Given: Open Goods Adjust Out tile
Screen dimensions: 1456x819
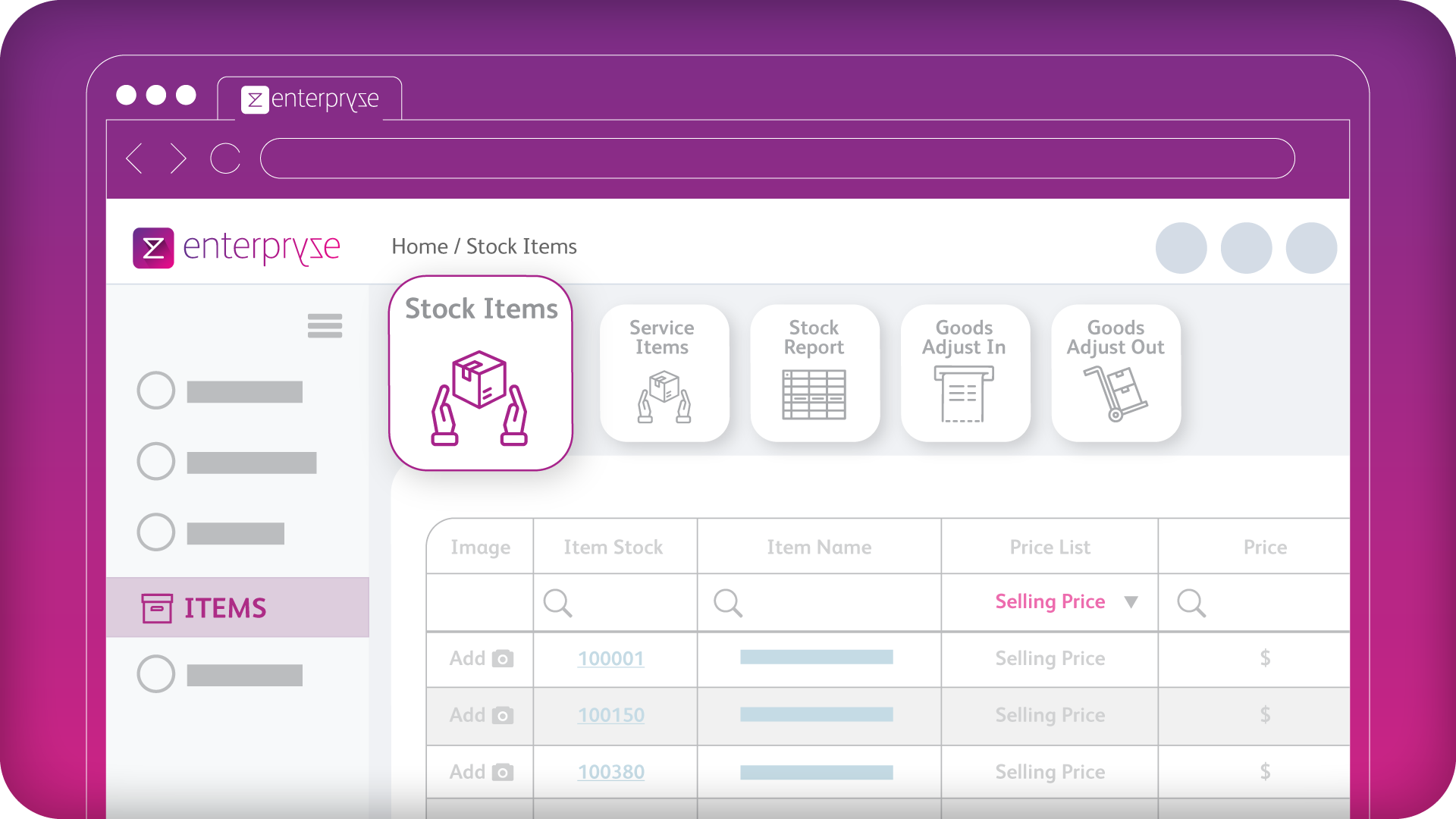Looking at the screenshot, I should [1116, 373].
